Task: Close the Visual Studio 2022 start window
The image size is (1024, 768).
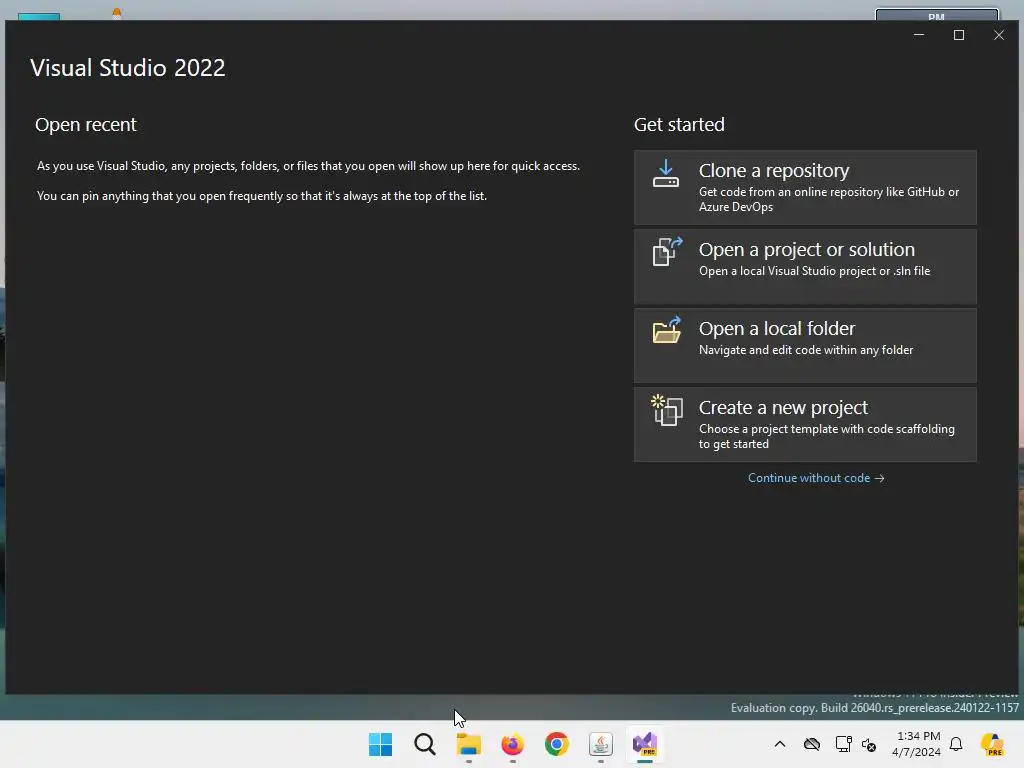Action: pyautogui.click(x=999, y=35)
